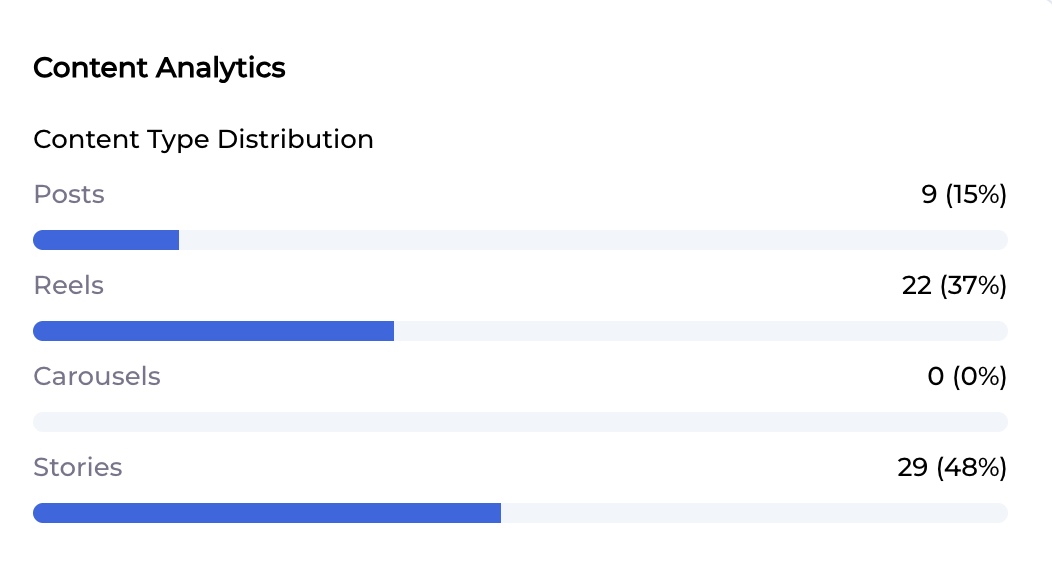Click the gray empty portion of Reels bar

700,331
